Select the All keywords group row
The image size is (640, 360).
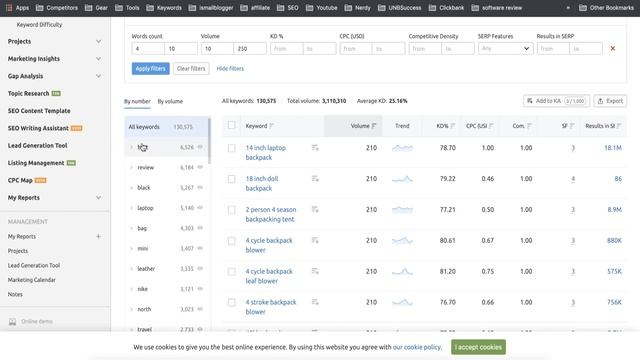pyautogui.click(x=166, y=127)
